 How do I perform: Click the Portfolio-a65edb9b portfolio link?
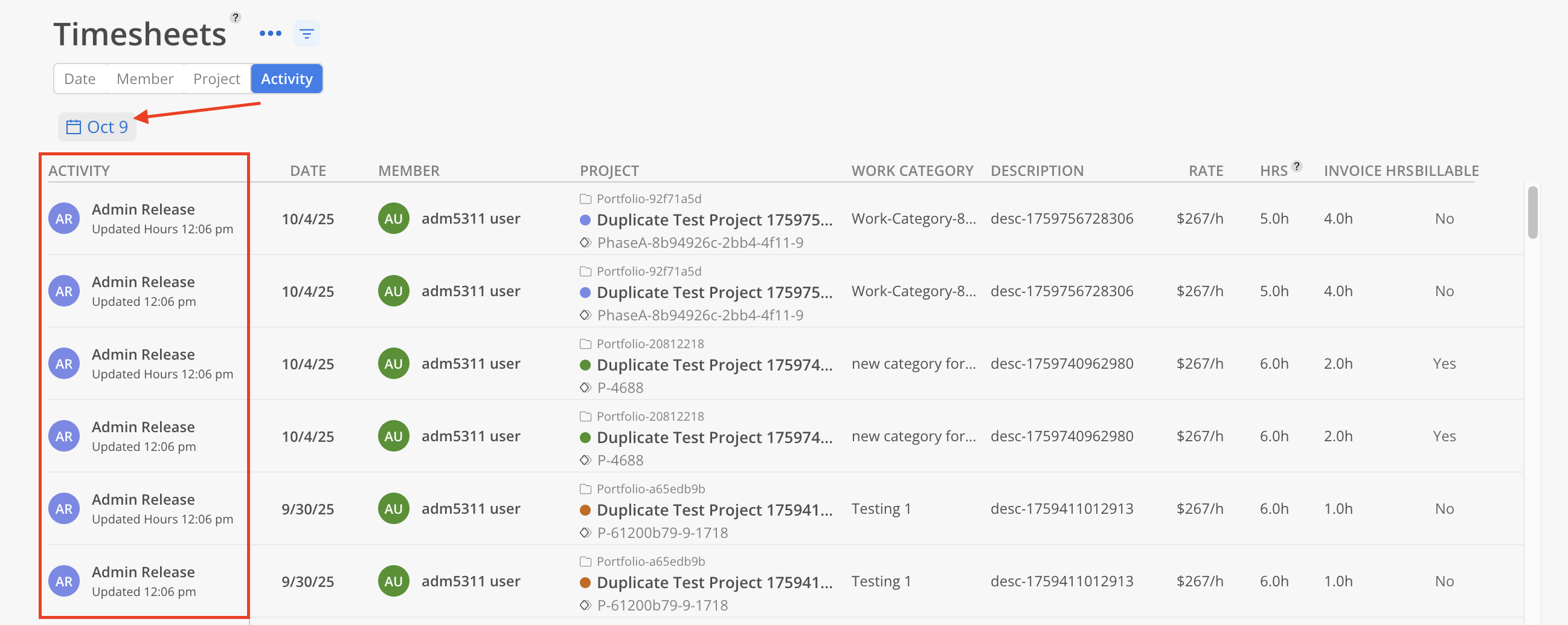tap(650, 489)
